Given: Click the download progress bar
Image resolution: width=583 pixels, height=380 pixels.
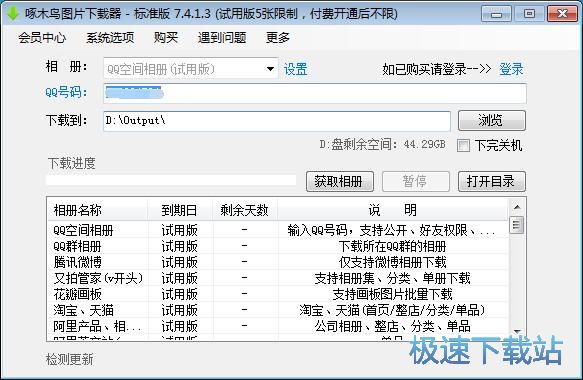Looking at the screenshot, I should pos(171,180).
